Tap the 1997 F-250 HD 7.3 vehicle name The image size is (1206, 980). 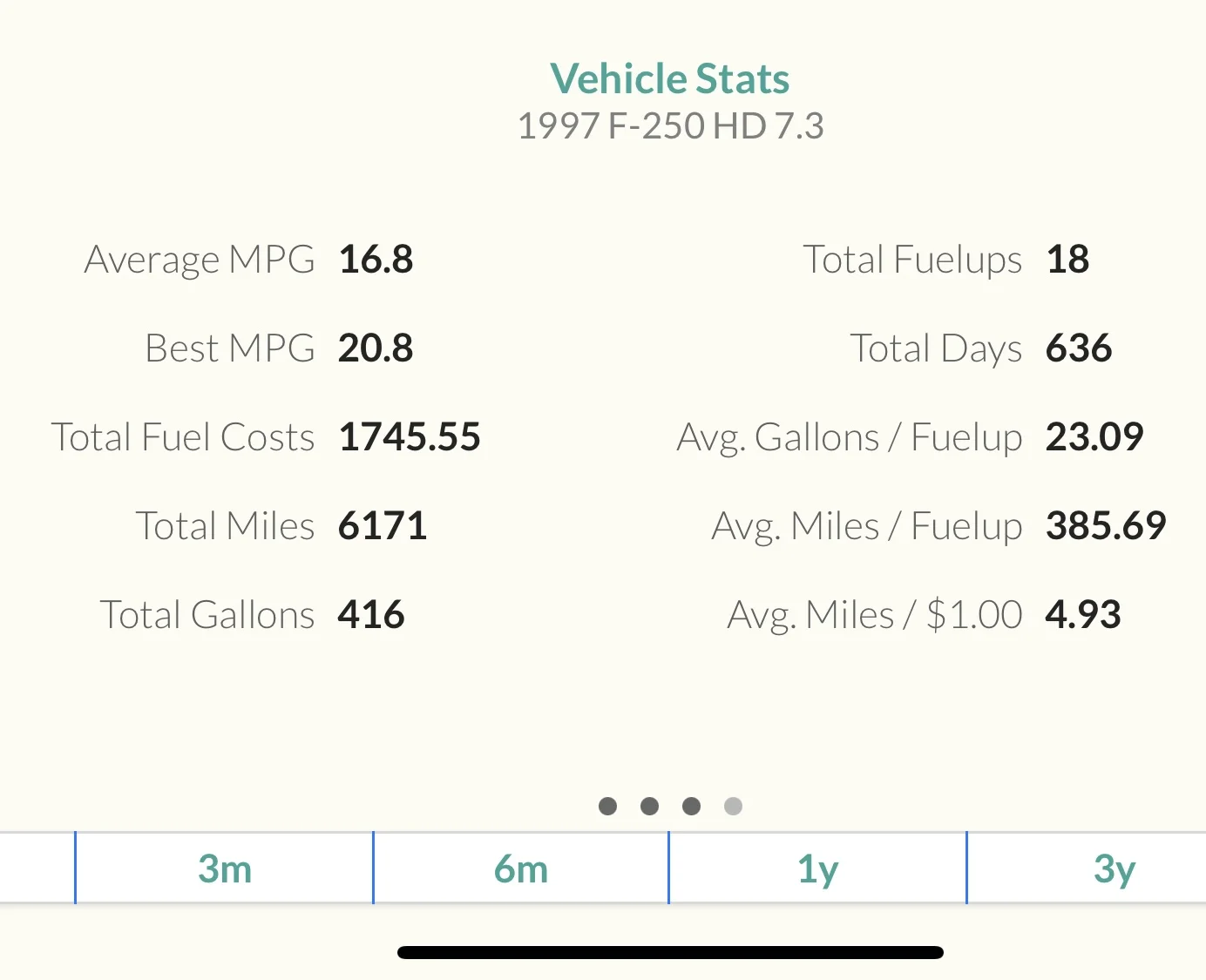pos(670,126)
